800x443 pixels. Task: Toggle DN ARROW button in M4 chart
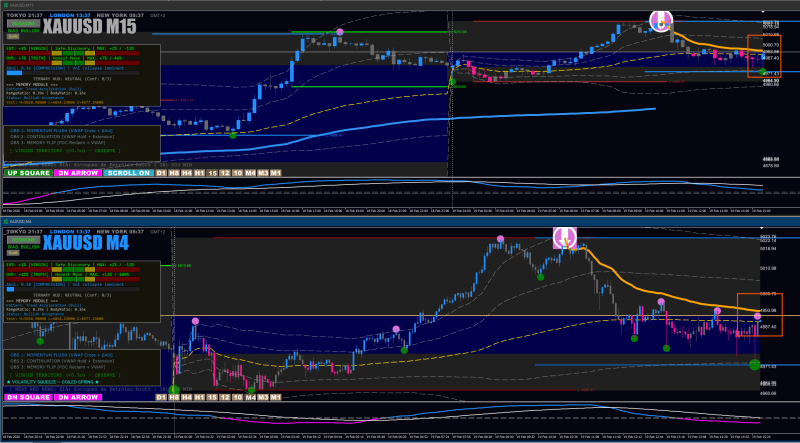(x=78, y=397)
